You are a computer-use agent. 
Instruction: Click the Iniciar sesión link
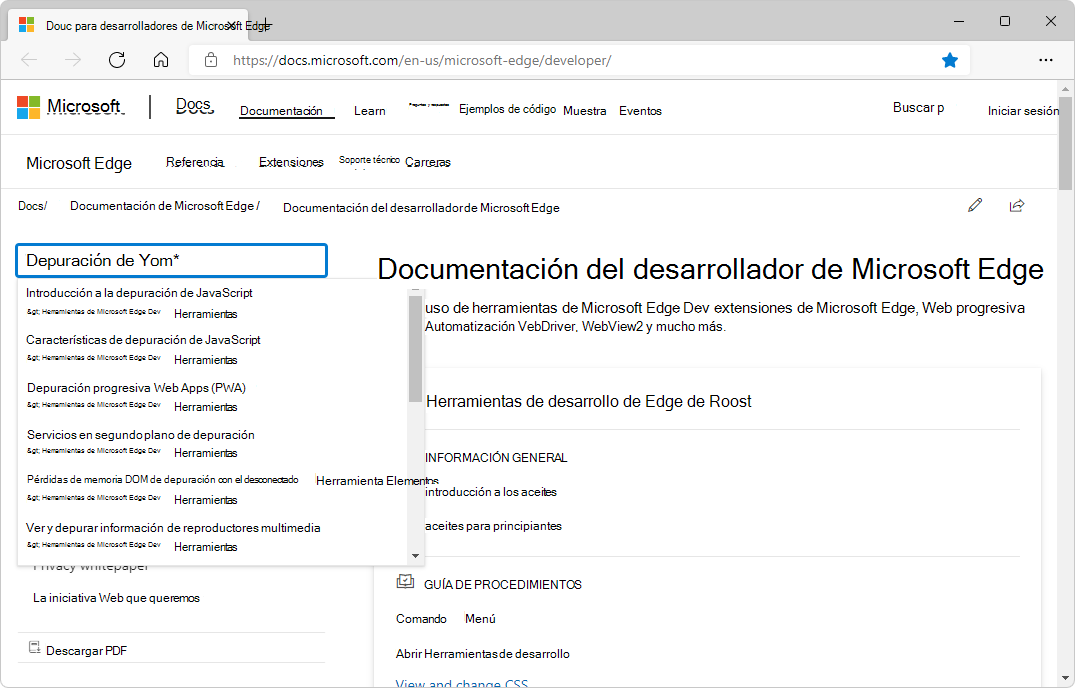click(x=1023, y=111)
